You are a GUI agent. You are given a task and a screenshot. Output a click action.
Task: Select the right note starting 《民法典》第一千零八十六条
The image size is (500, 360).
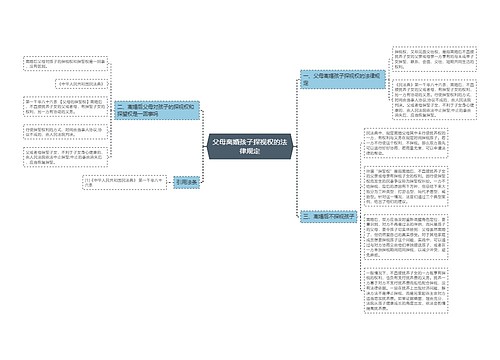[x=434, y=99]
